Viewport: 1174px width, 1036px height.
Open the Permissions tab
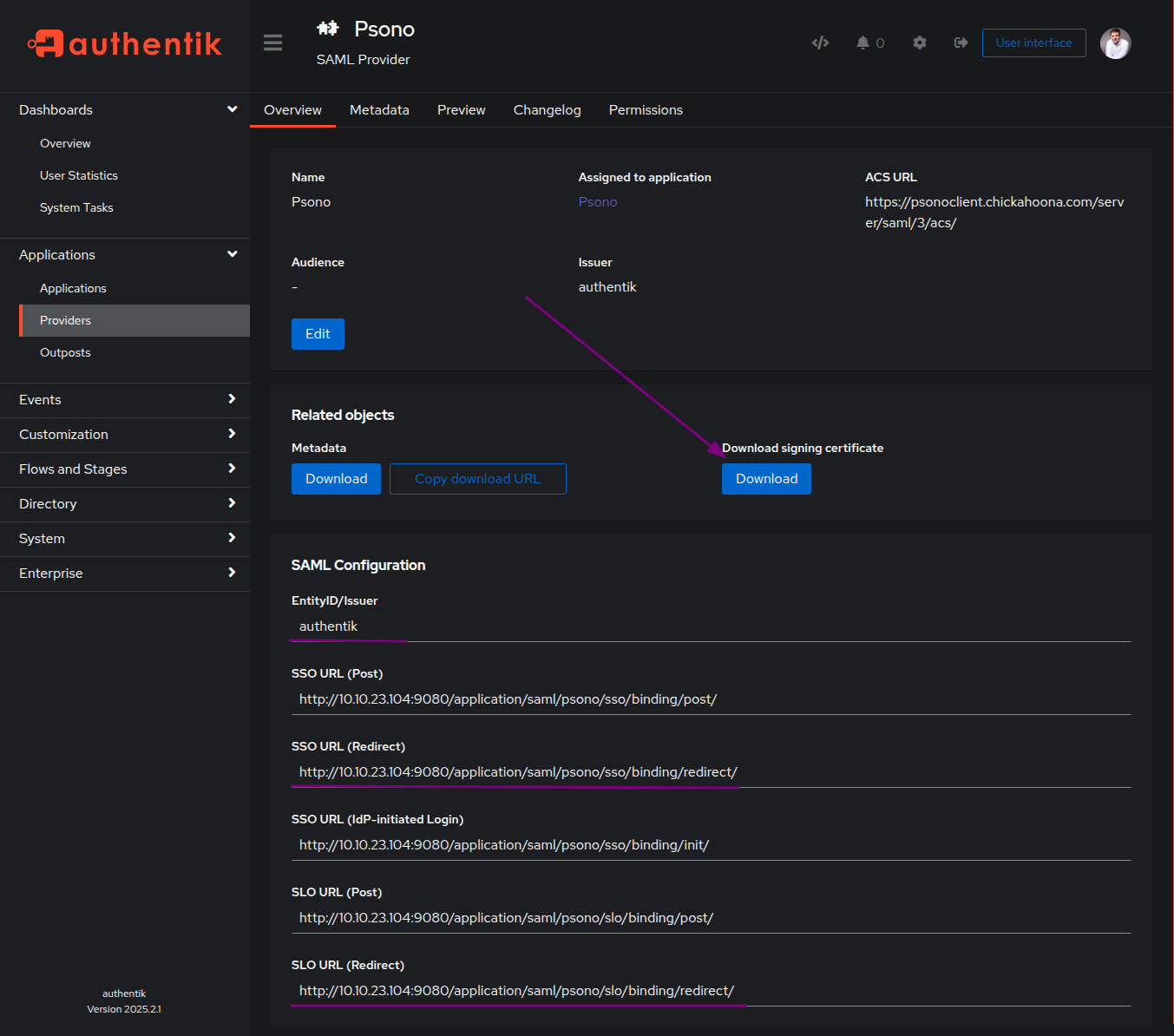point(646,110)
